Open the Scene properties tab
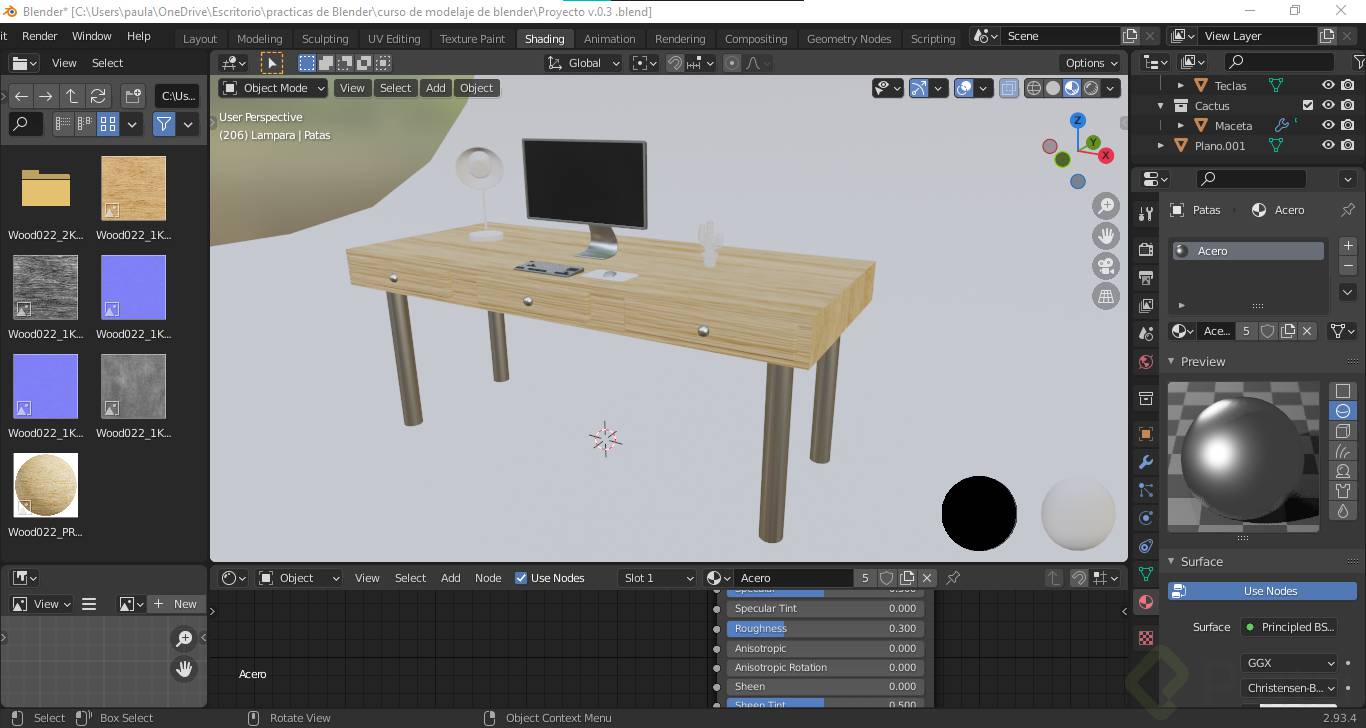 [1146, 333]
